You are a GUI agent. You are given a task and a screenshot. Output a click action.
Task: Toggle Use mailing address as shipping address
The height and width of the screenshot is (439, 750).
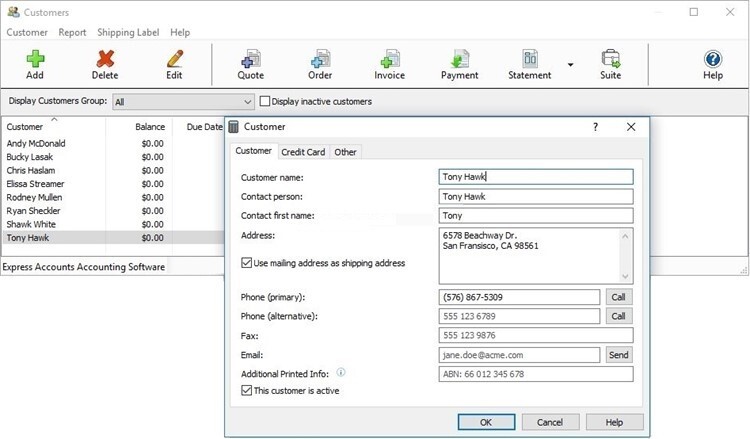tap(247, 263)
